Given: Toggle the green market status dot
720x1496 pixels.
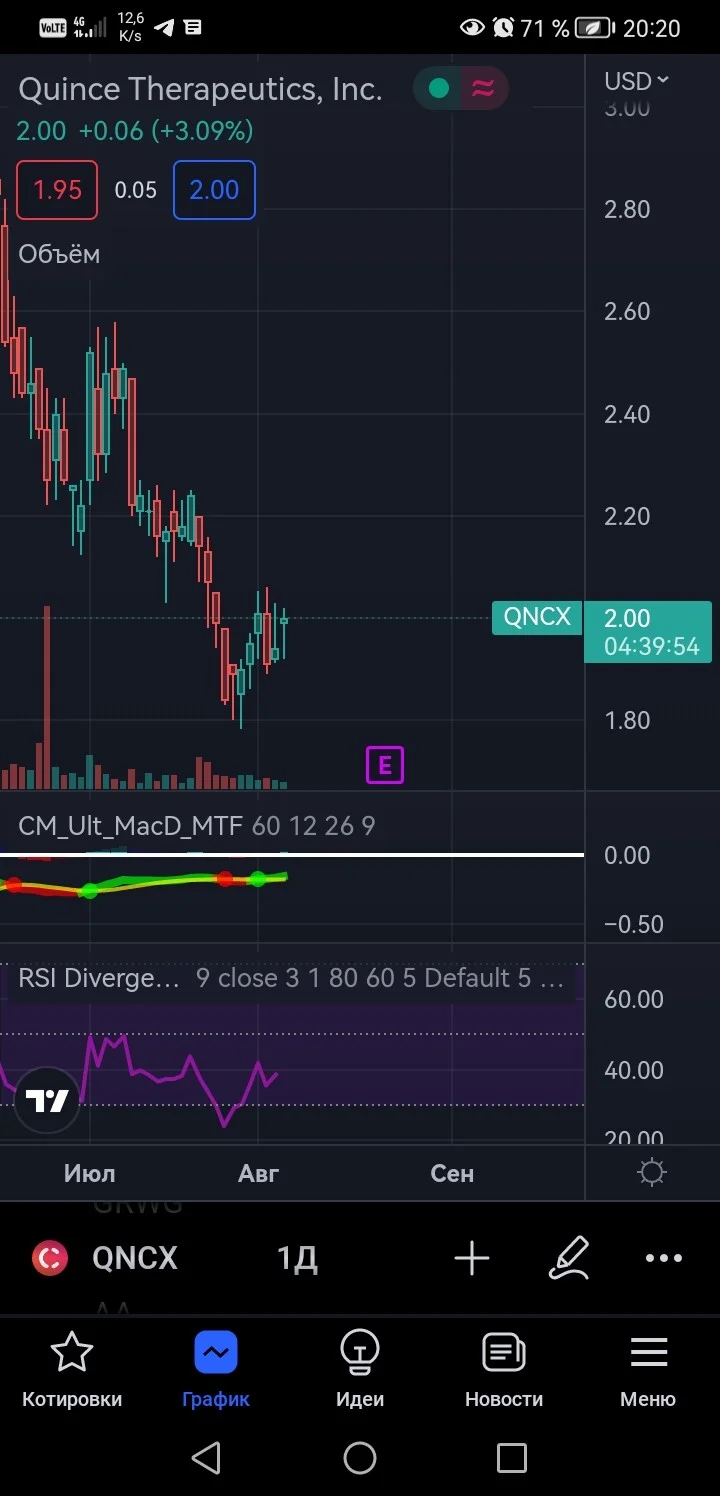Looking at the screenshot, I should click(438, 89).
